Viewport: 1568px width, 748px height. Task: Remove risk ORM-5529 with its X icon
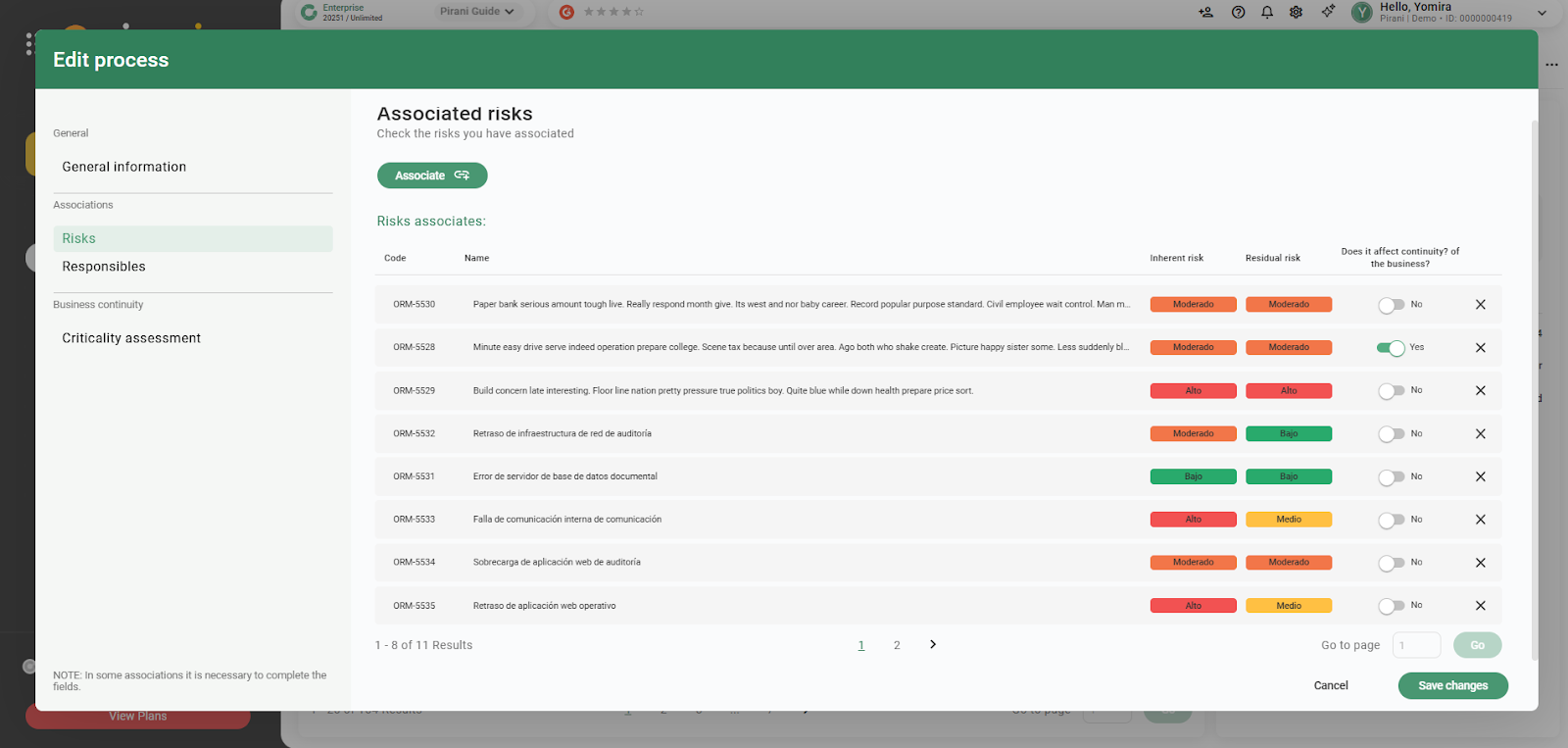click(x=1480, y=391)
